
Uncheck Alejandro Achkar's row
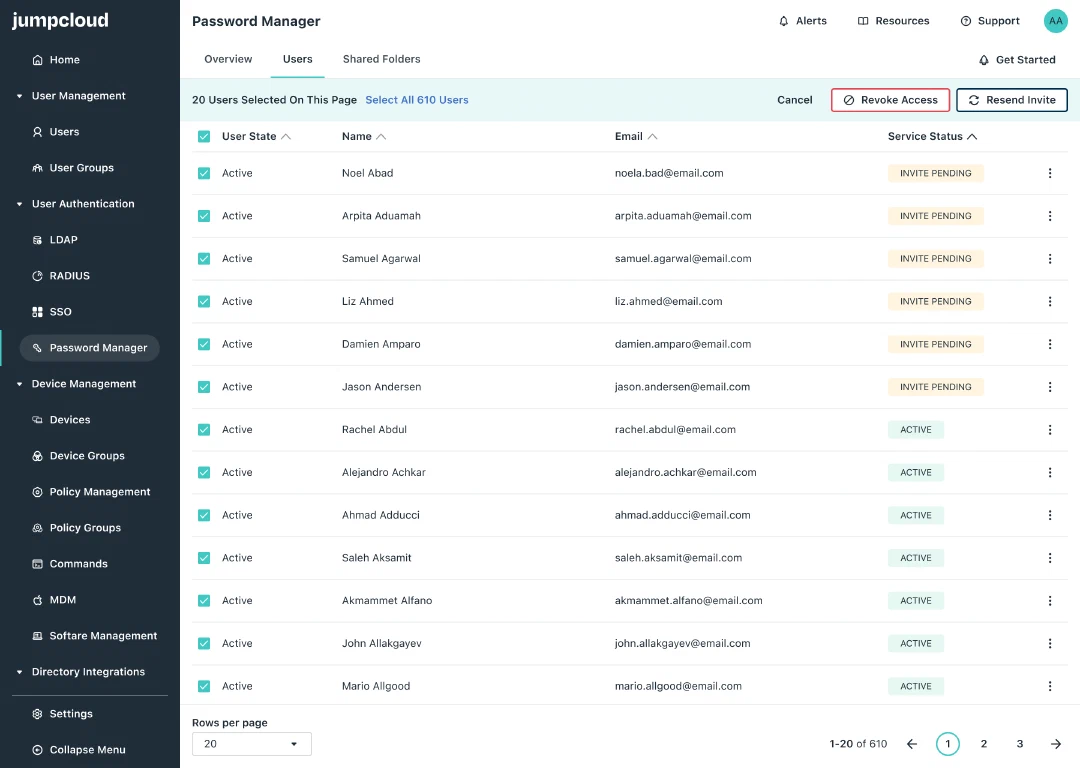(204, 473)
